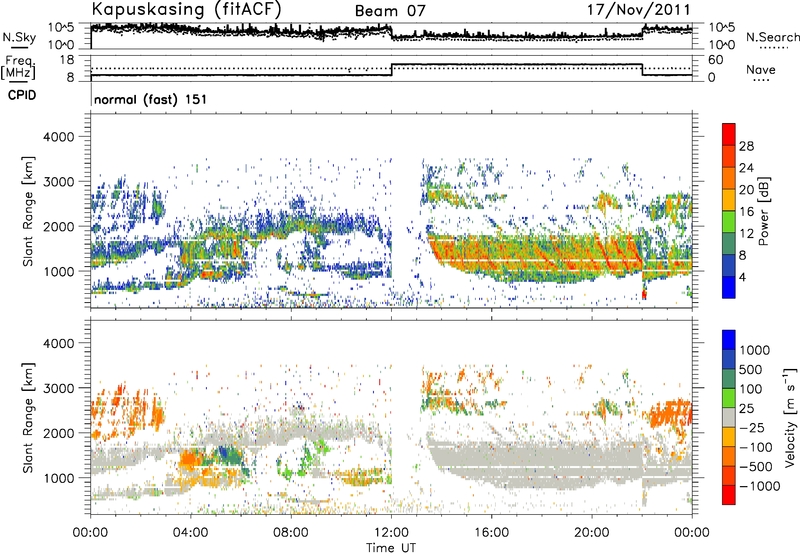Viewport: 800px width, 554px height.
Task: Click the "2000" tick on the velocity panel
Action: [61, 433]
